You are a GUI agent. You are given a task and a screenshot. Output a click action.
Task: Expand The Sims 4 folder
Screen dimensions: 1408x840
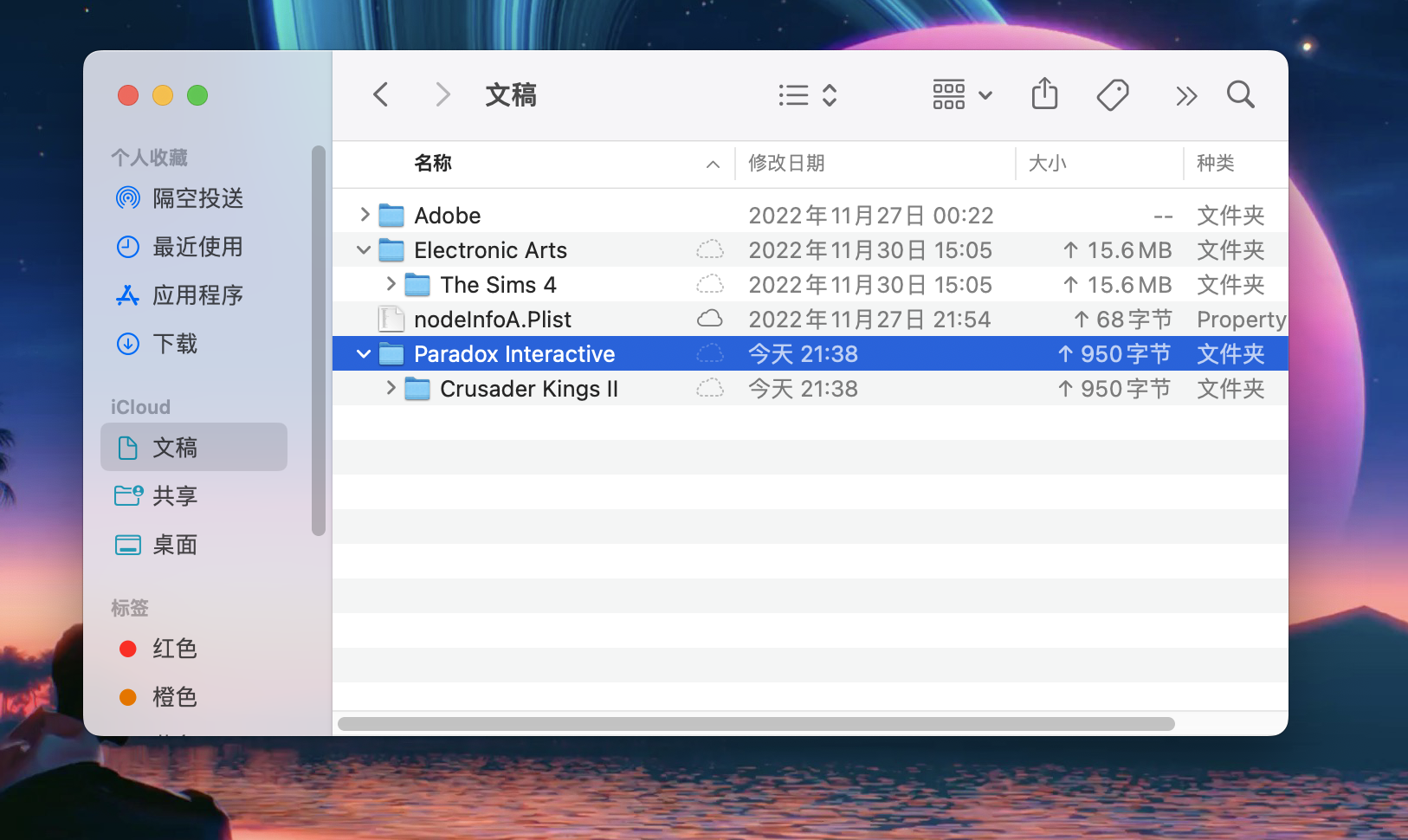pos(391,284)
